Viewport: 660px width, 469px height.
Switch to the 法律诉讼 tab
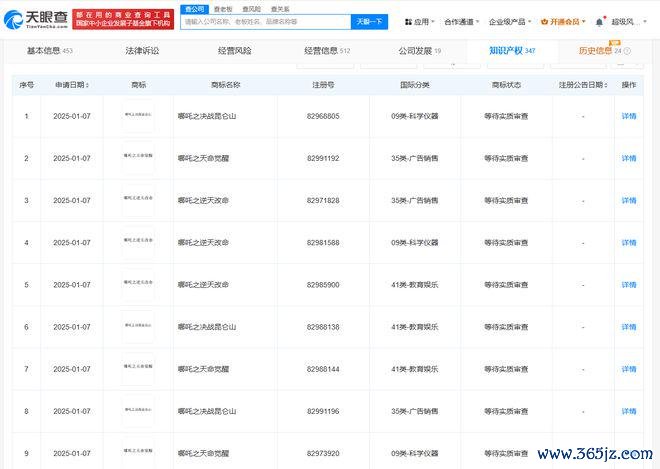pyautogui.click(x=142, y=51)
